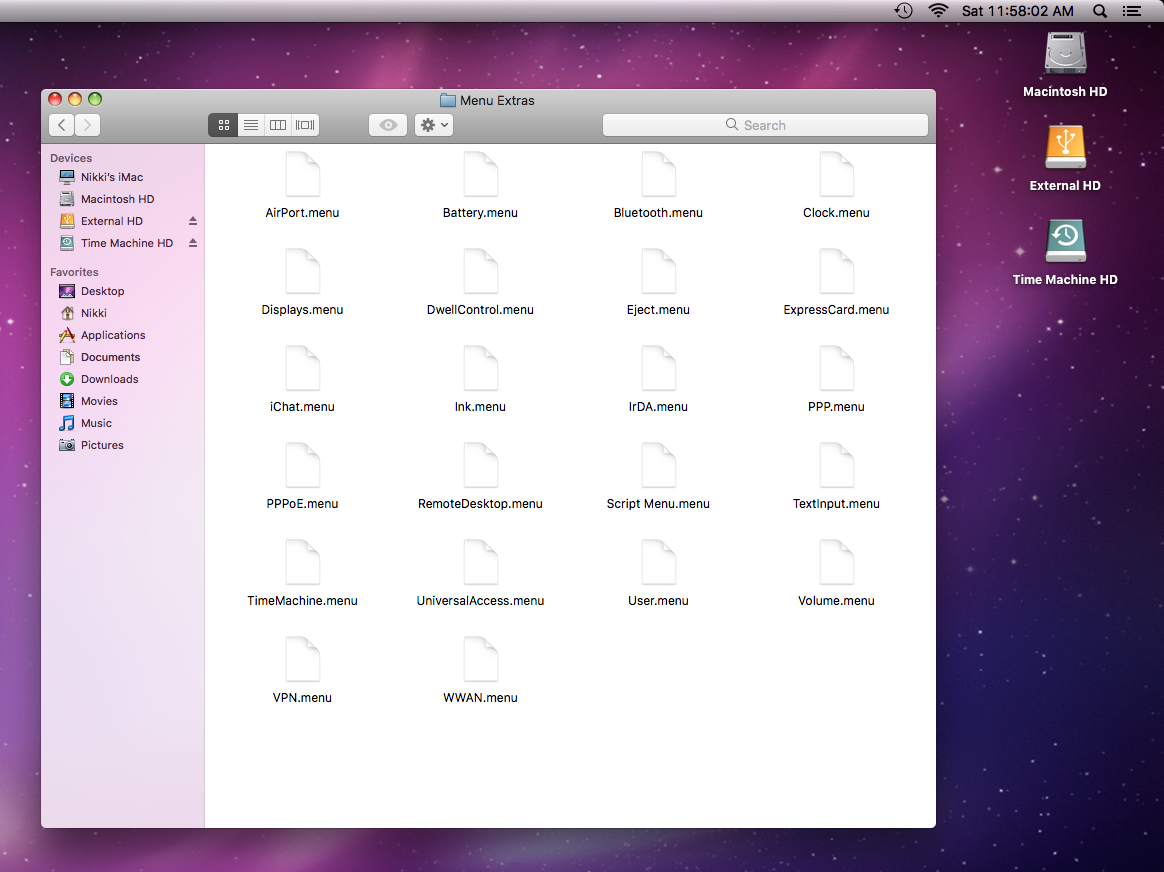
Task: Select the Time Machine HD desktop icon
Action: pos(1065,241)
